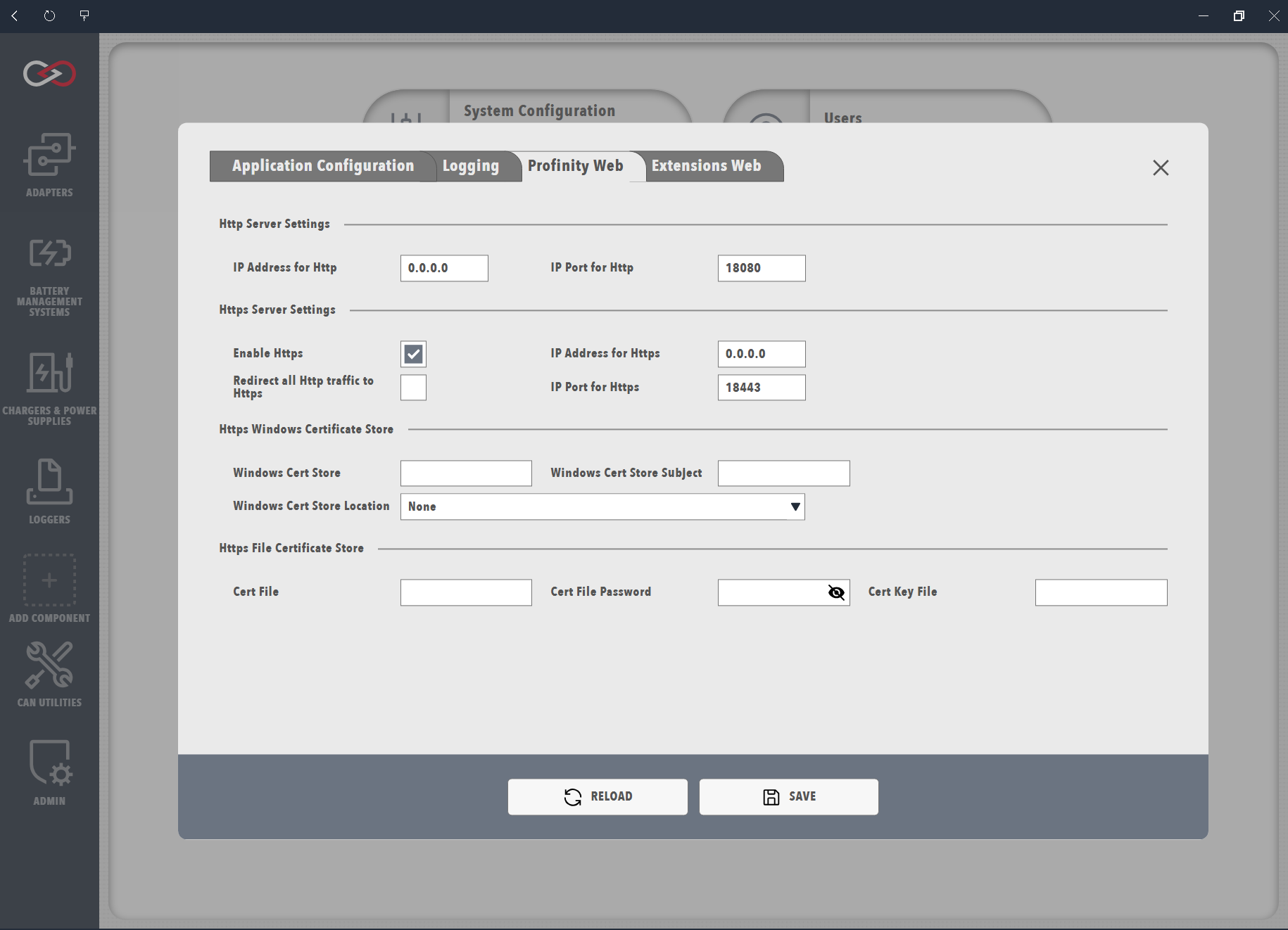1288x930 pixels.
Task: Select the Profinity Web tab
Action: [x=576, y=166]
